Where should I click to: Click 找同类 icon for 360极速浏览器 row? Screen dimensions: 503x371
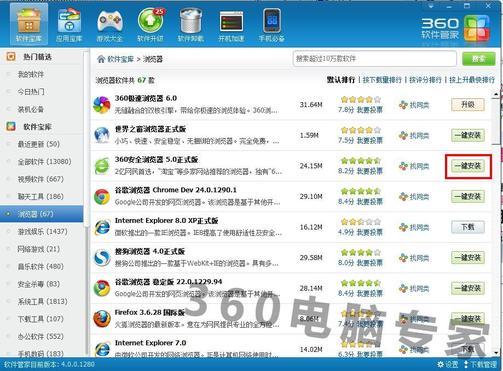pyautogui.click(x=403, y=105)
